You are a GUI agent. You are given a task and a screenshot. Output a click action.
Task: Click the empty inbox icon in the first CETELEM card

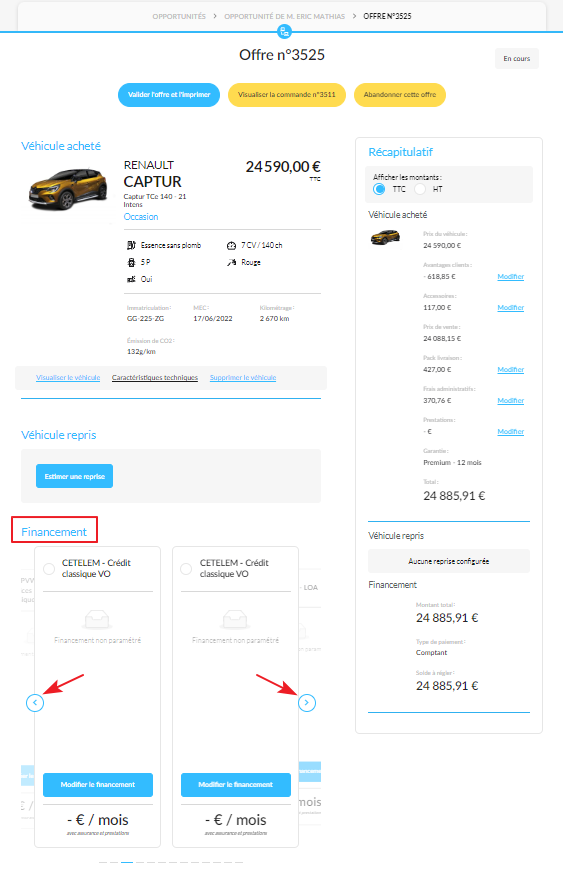(97, 619)
